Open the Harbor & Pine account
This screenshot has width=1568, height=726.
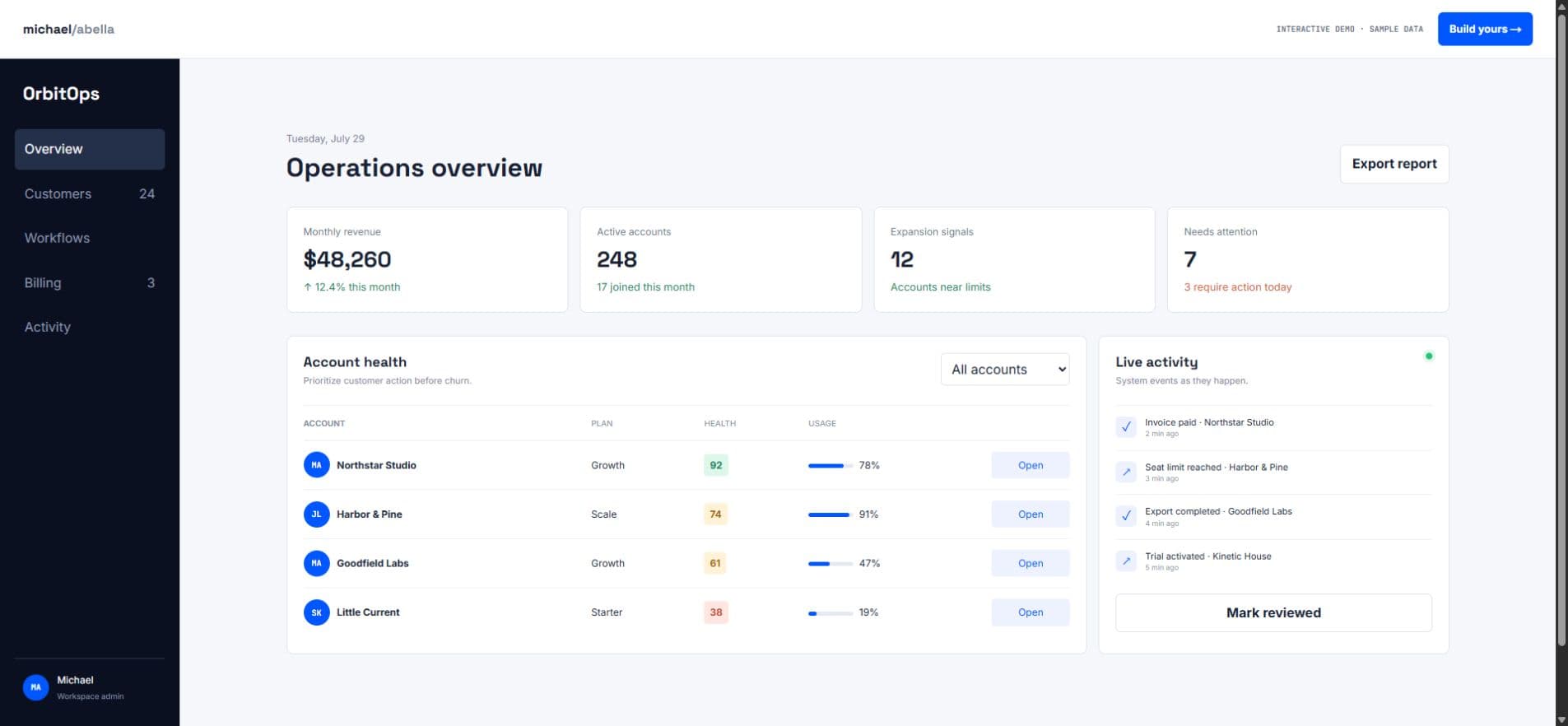pyautogui.click(x=1031, y=514)
